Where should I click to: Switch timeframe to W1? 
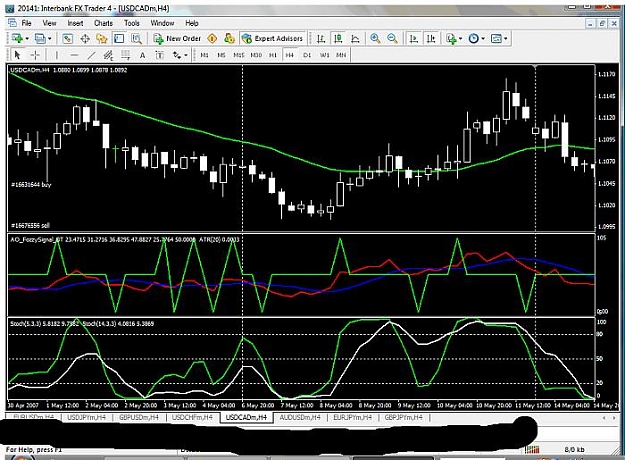[324, 55]
